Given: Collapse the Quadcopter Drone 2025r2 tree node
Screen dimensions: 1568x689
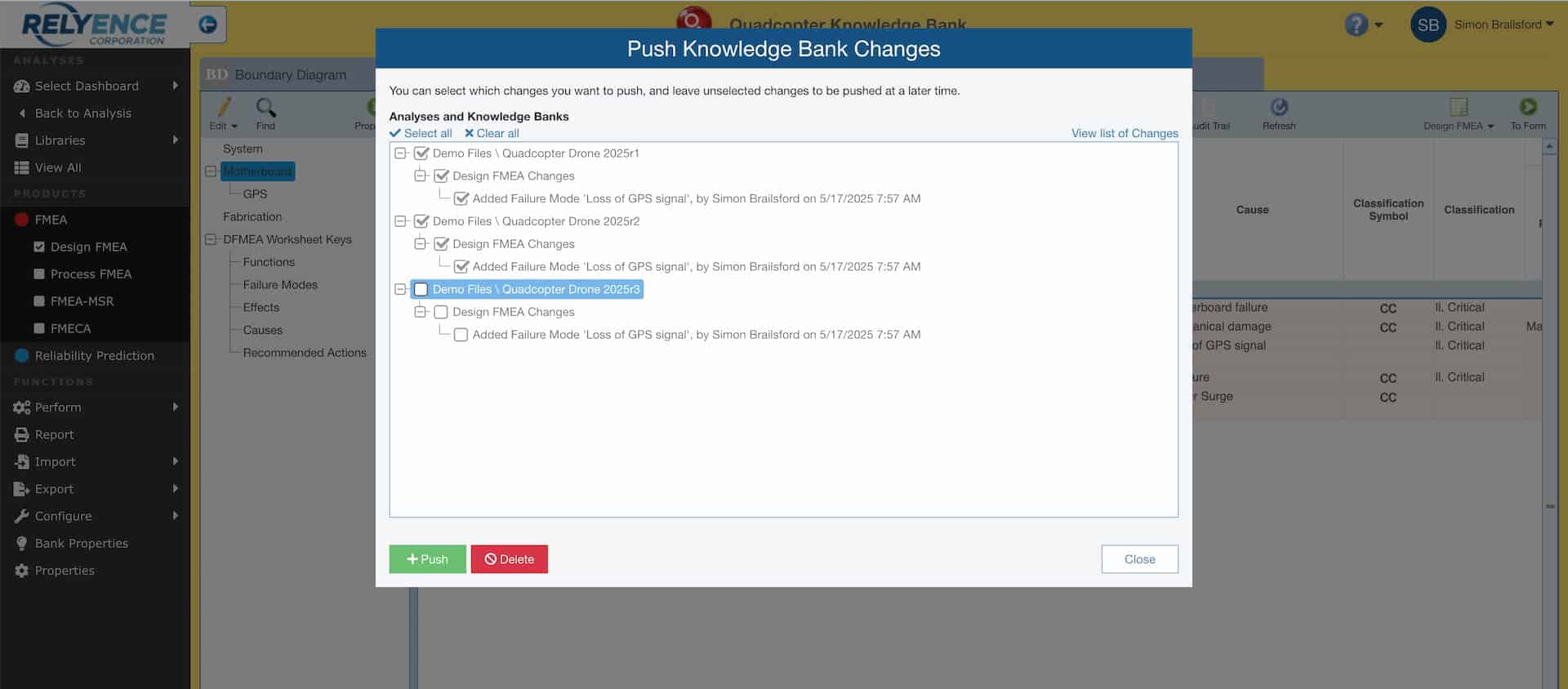Looking at the screenshot, I should point(400,221).
